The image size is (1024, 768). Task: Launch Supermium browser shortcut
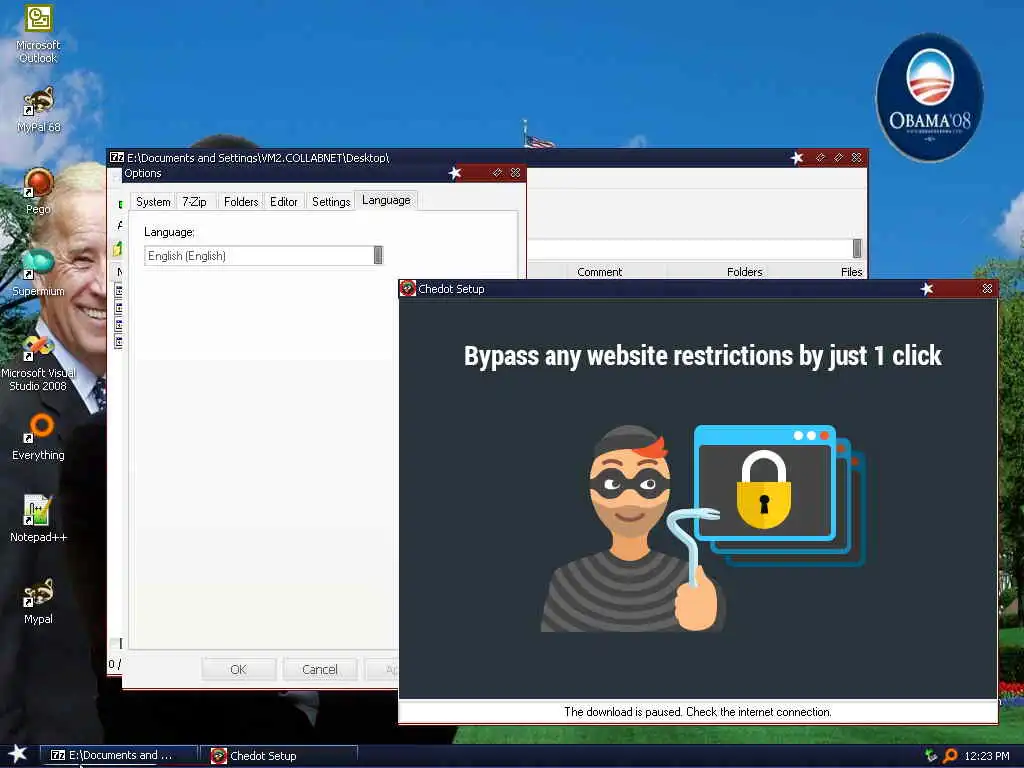[38, 273]
